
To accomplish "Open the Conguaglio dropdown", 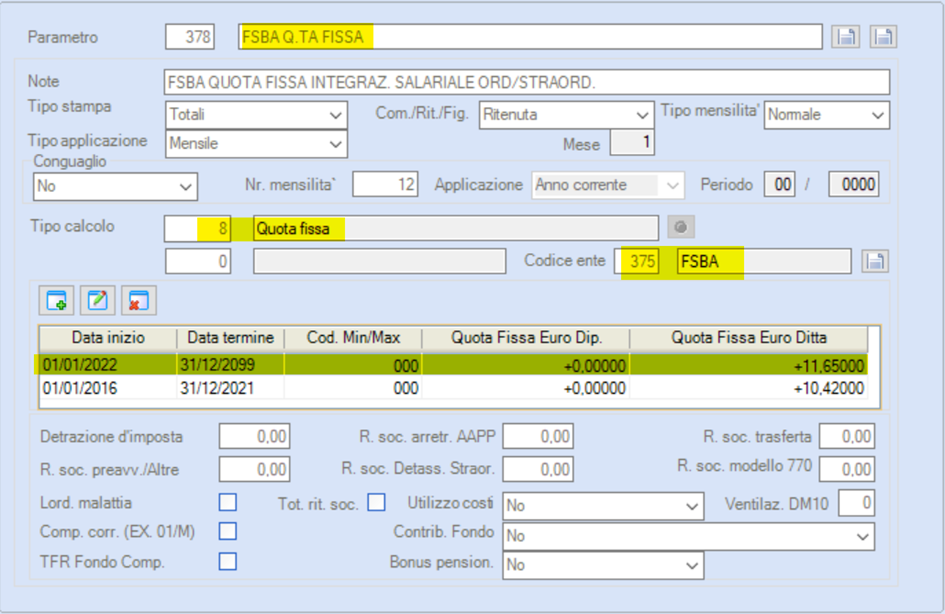I will [115, 186].
